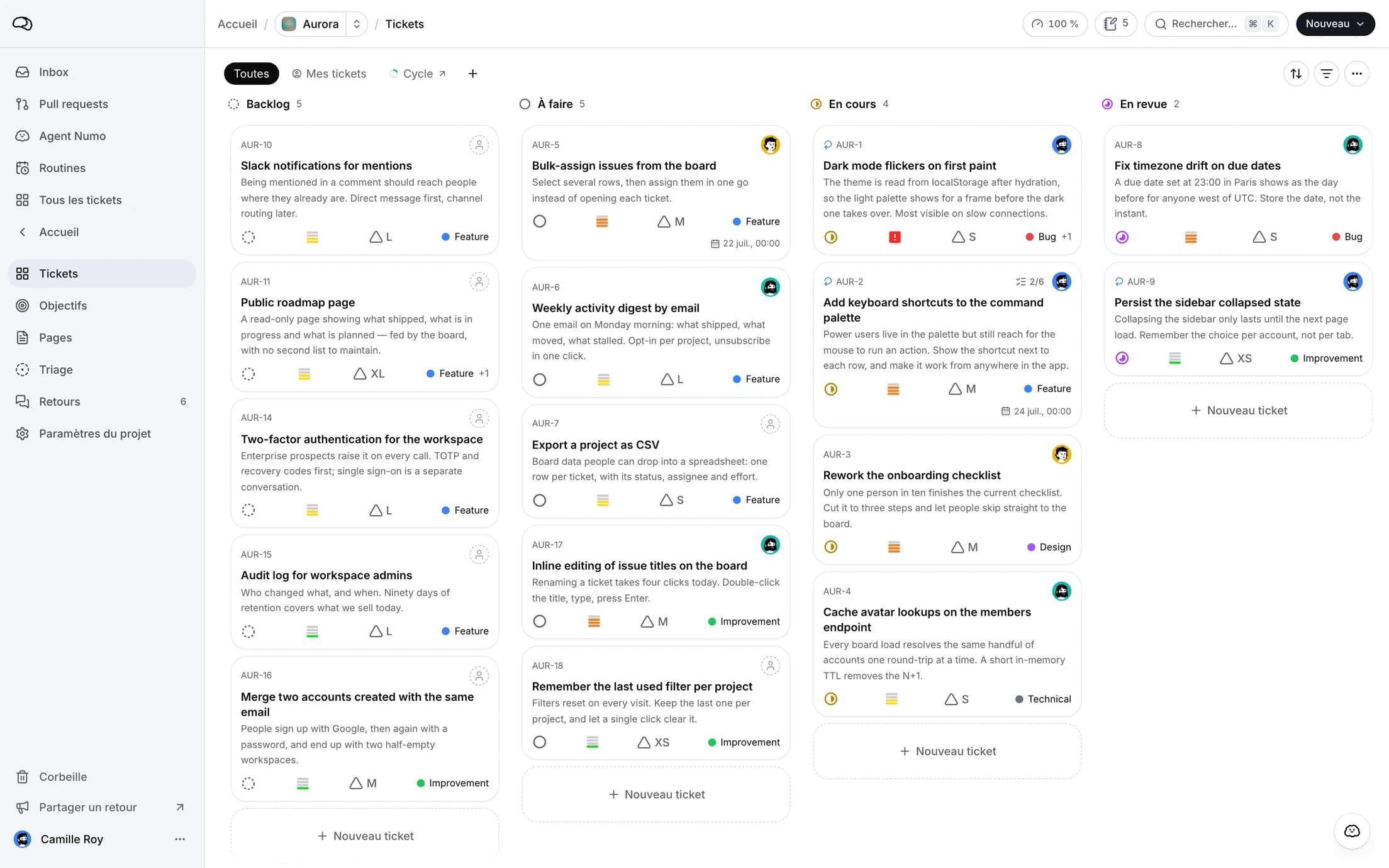
Task: Open the Numo assistant chat bubble
Action: pos(1352,831)
